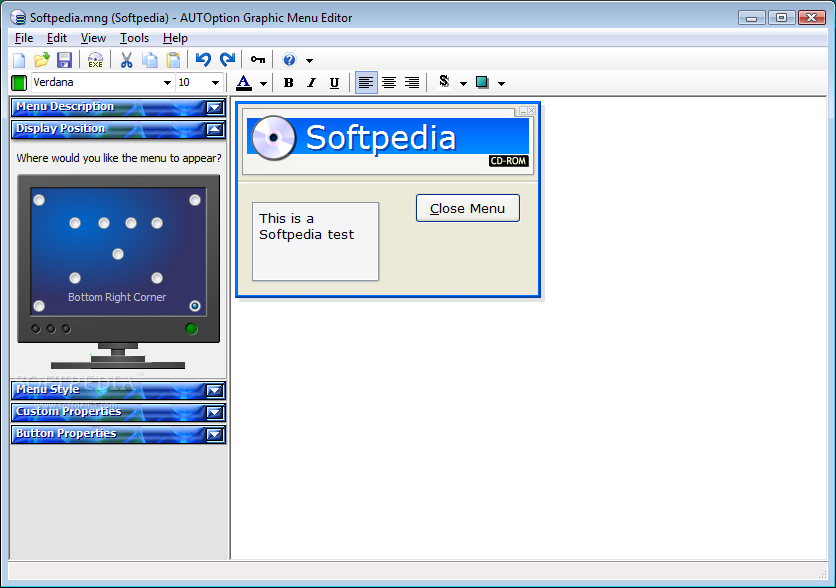Screen dimensions: 836x588
Task: Expand the Menu Description panel
Action: coord(214,108)
